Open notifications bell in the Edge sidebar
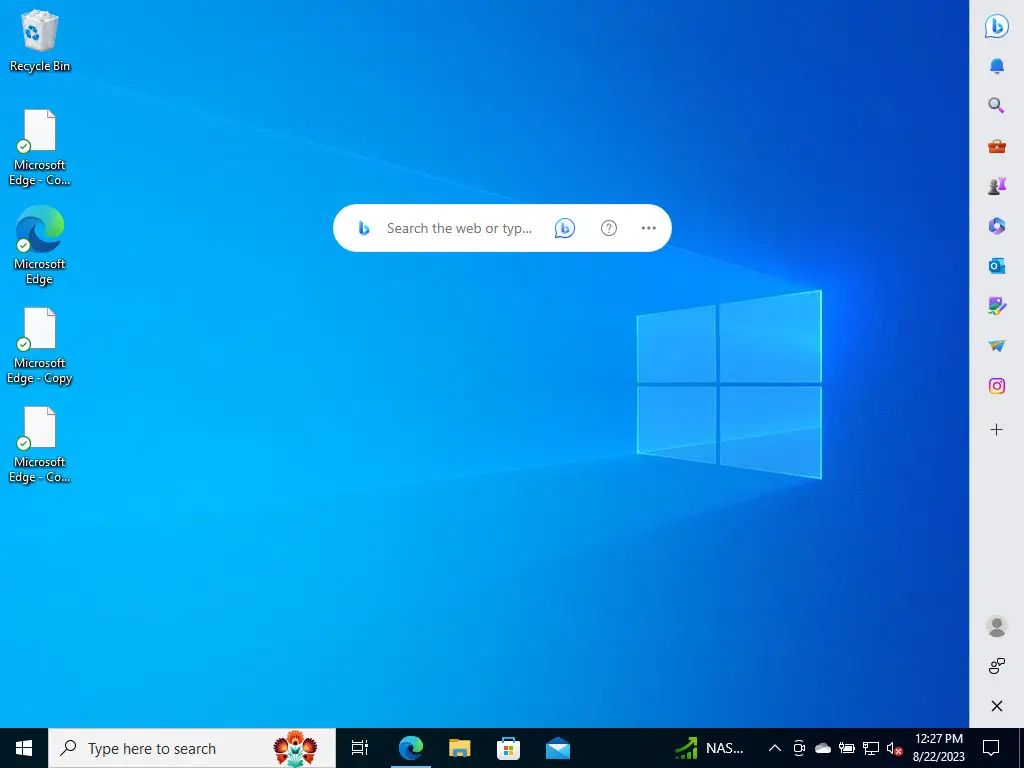The image size is (1024, 768). point(997,66)
